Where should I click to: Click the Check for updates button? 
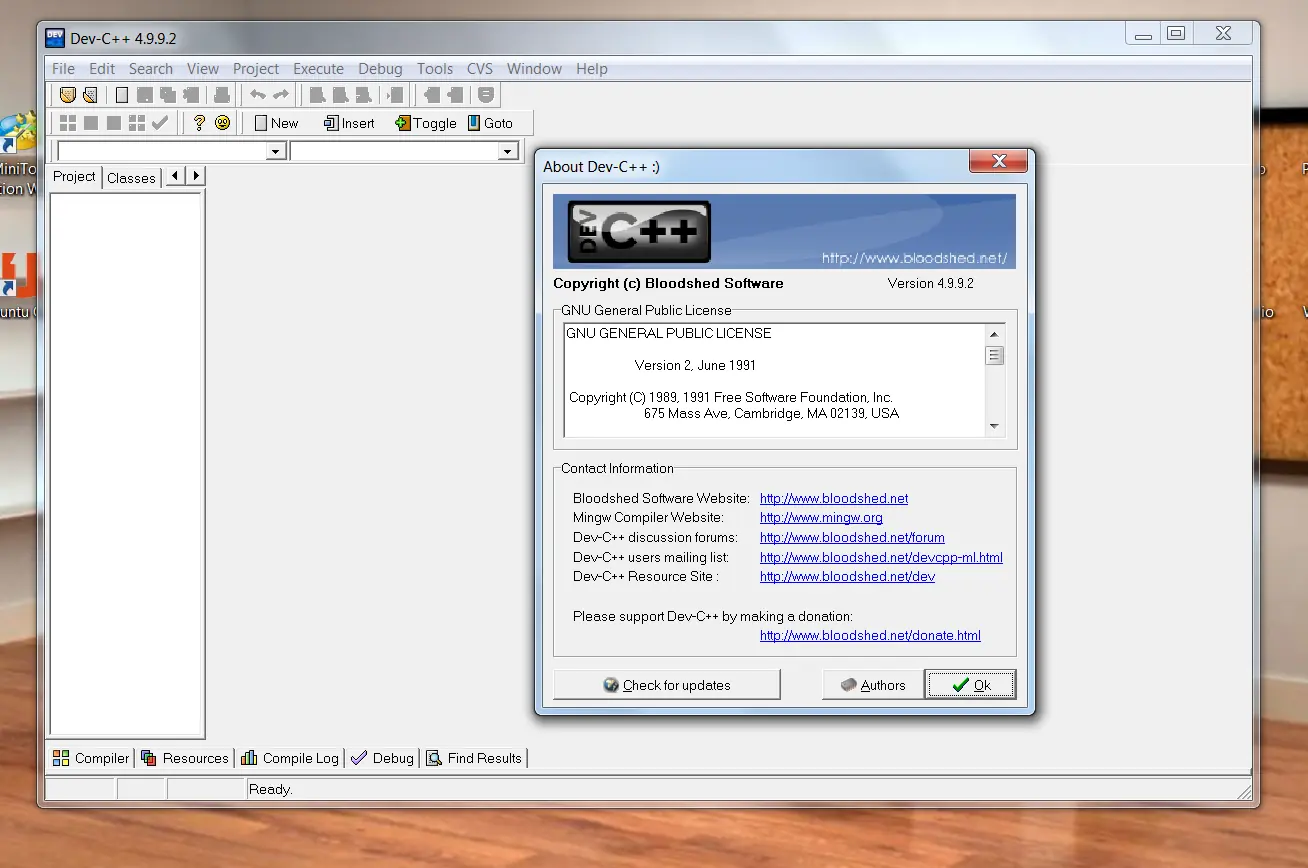(x=667, y=685)
